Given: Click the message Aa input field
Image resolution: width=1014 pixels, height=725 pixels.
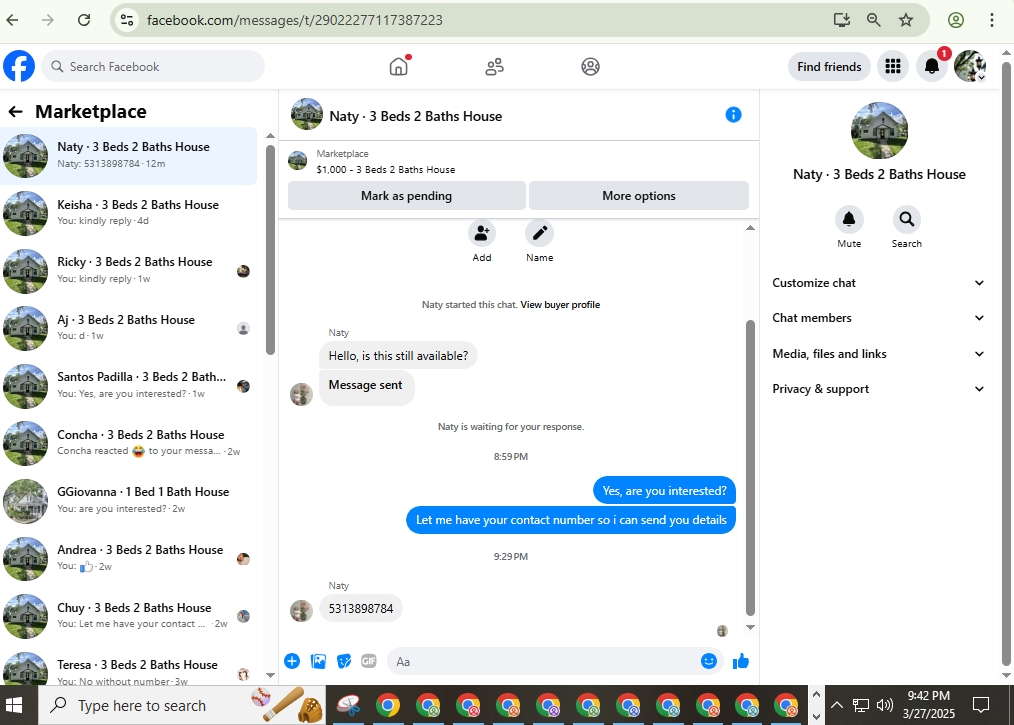Looking at the screenshot, I should click(x=543, y=662).
